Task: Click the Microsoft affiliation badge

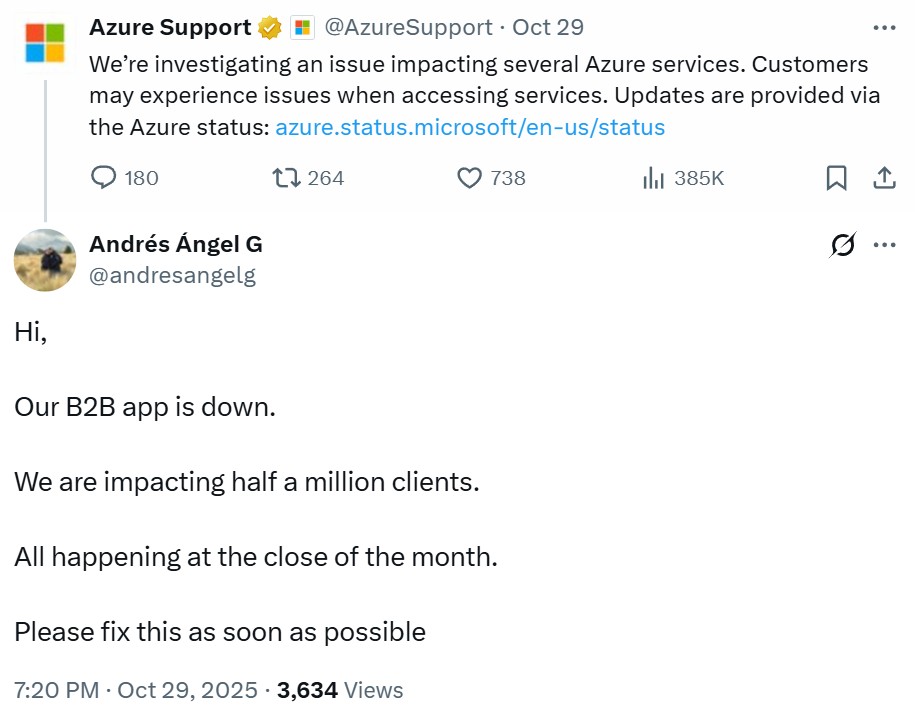Action: coord(302,27)
